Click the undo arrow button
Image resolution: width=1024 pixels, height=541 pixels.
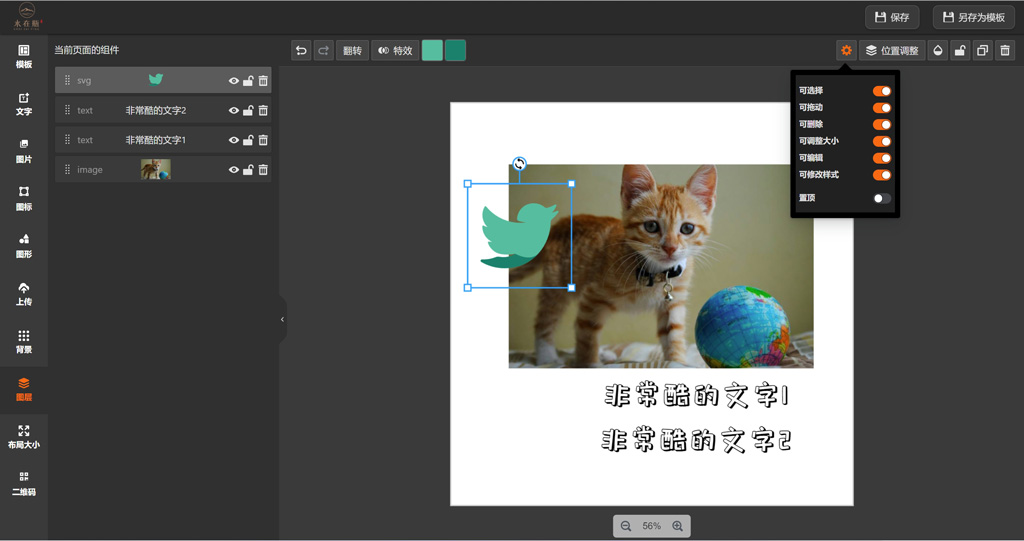301,50
